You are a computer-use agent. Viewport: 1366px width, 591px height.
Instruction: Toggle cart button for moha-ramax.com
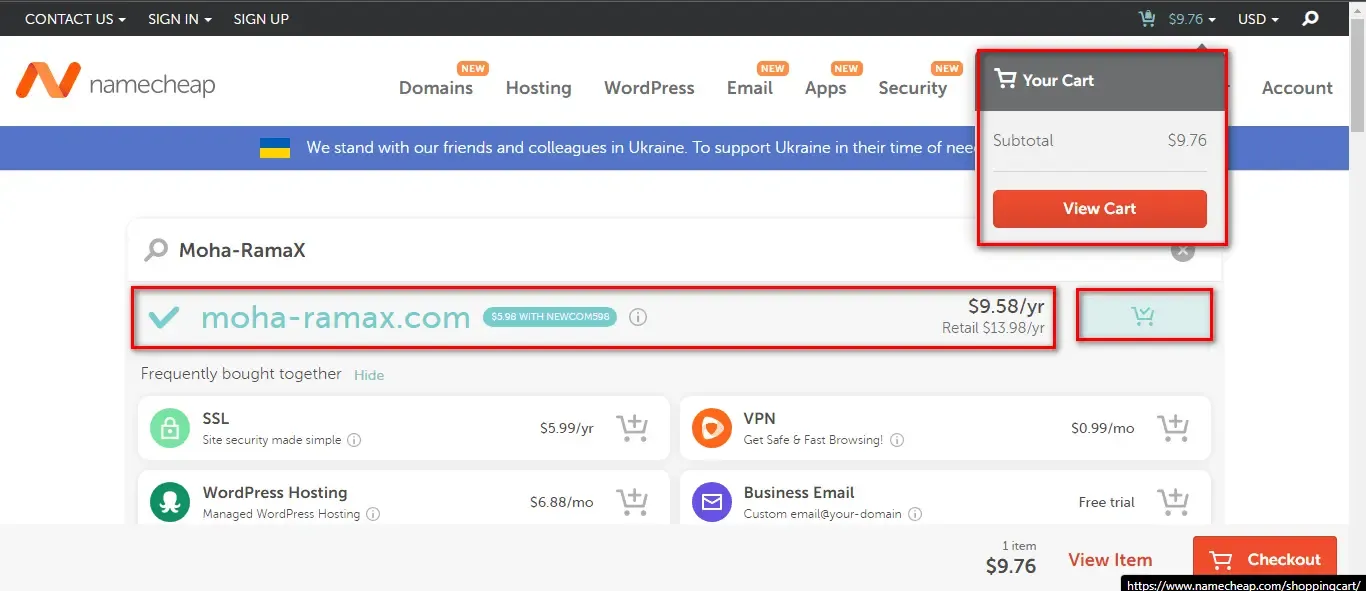tap(1143, 316)
